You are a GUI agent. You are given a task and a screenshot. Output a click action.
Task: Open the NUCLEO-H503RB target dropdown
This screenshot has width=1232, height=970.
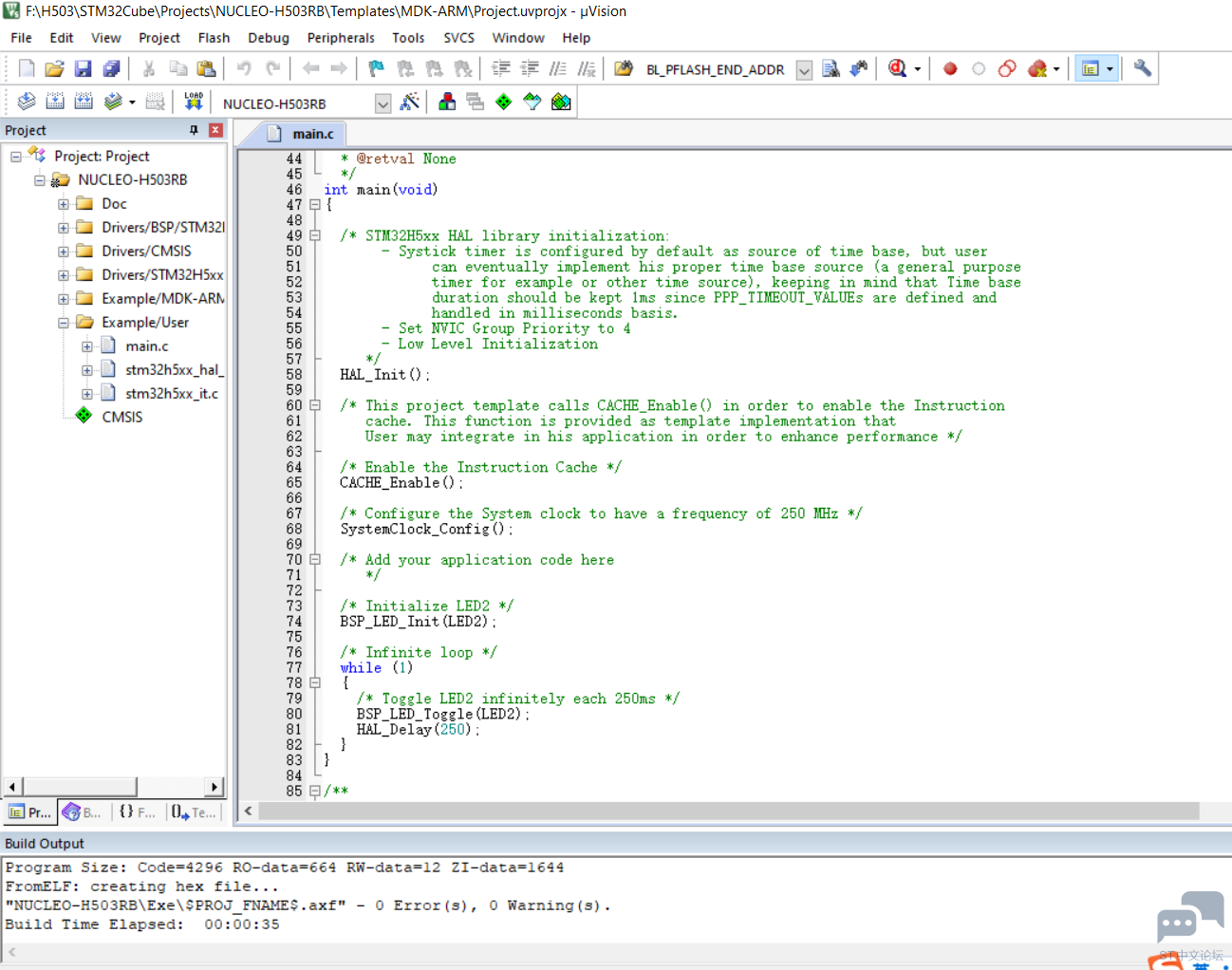click(383, 103)
